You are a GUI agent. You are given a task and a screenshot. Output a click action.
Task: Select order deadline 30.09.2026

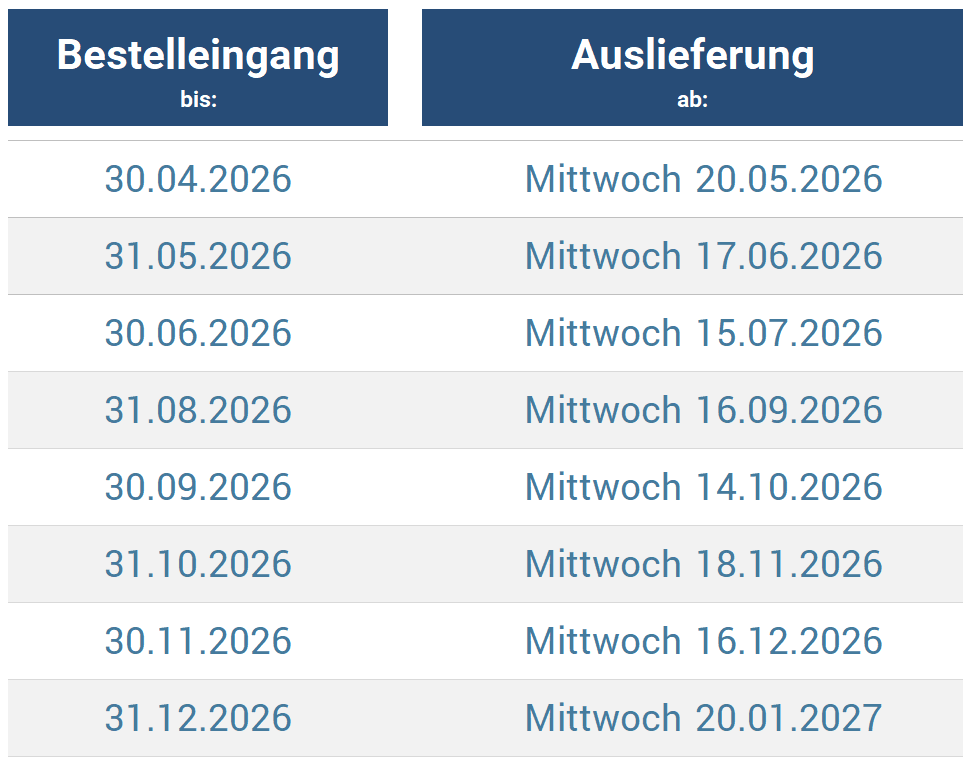pos(198,487)
